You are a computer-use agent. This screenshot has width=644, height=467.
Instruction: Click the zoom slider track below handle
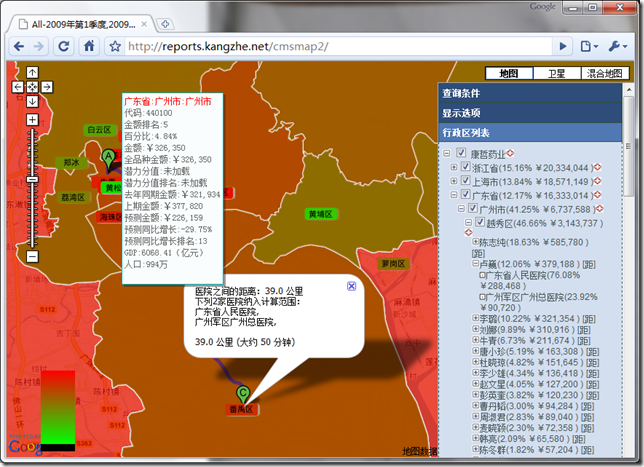coord(32,216)
